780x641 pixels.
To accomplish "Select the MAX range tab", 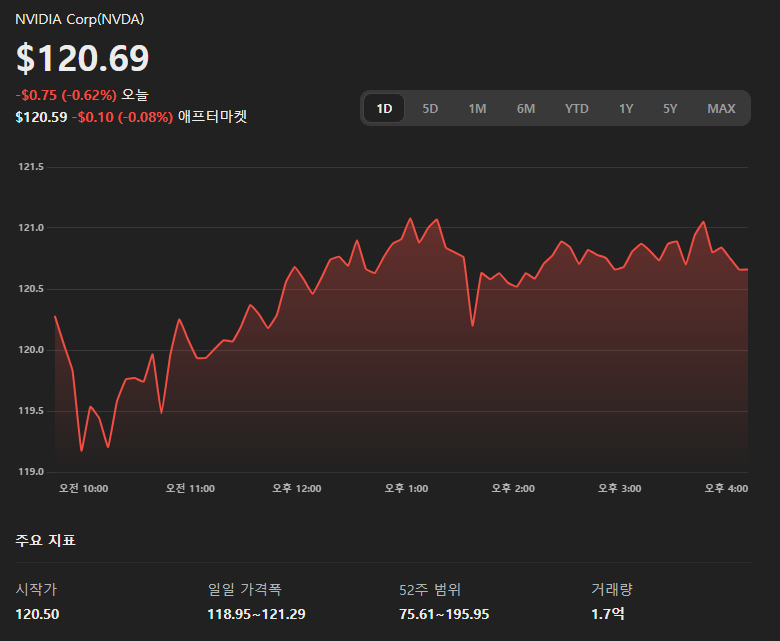I will (x=721, y=108).
